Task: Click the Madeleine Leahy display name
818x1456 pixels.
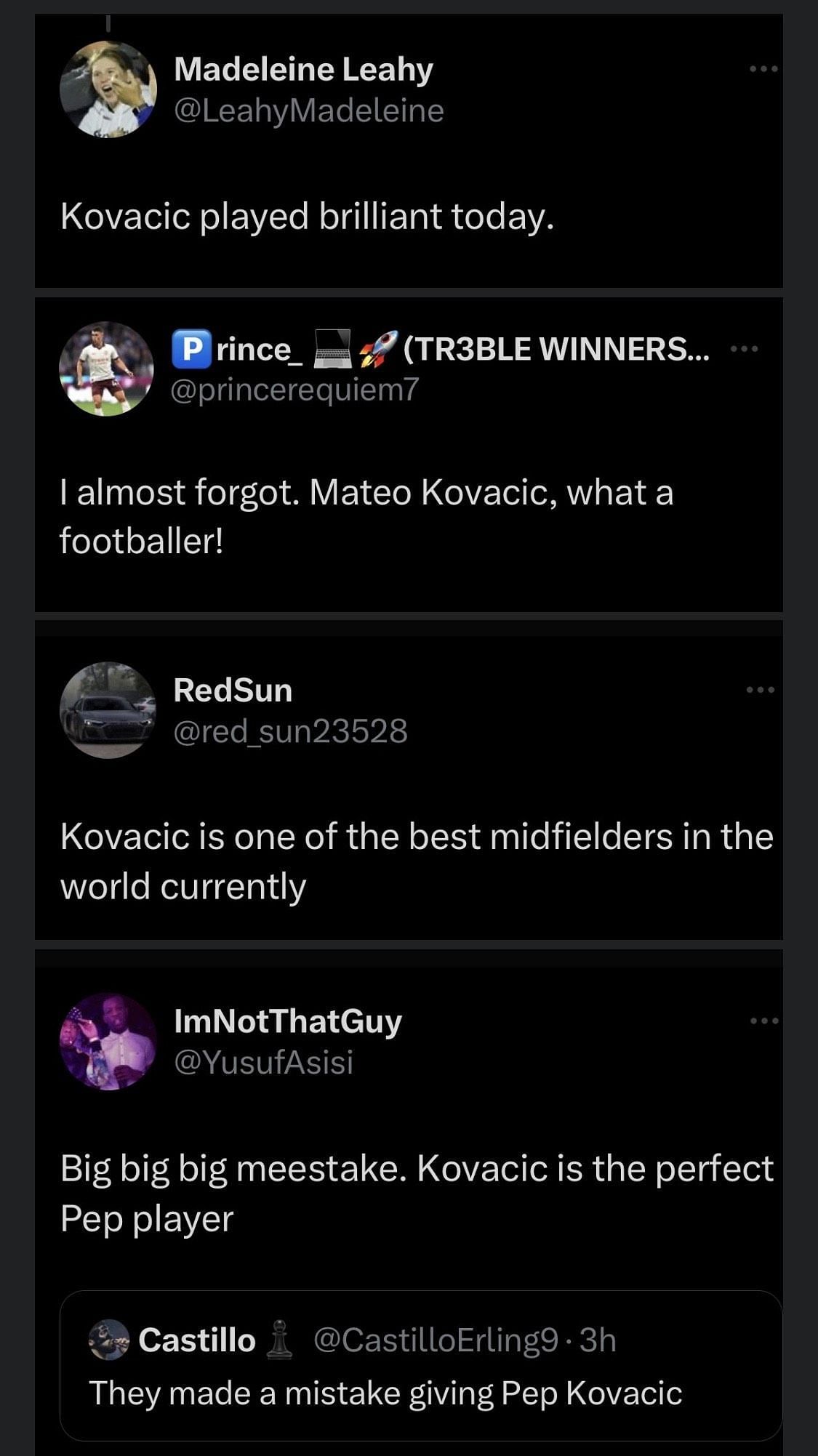Action: coord(303,69)
